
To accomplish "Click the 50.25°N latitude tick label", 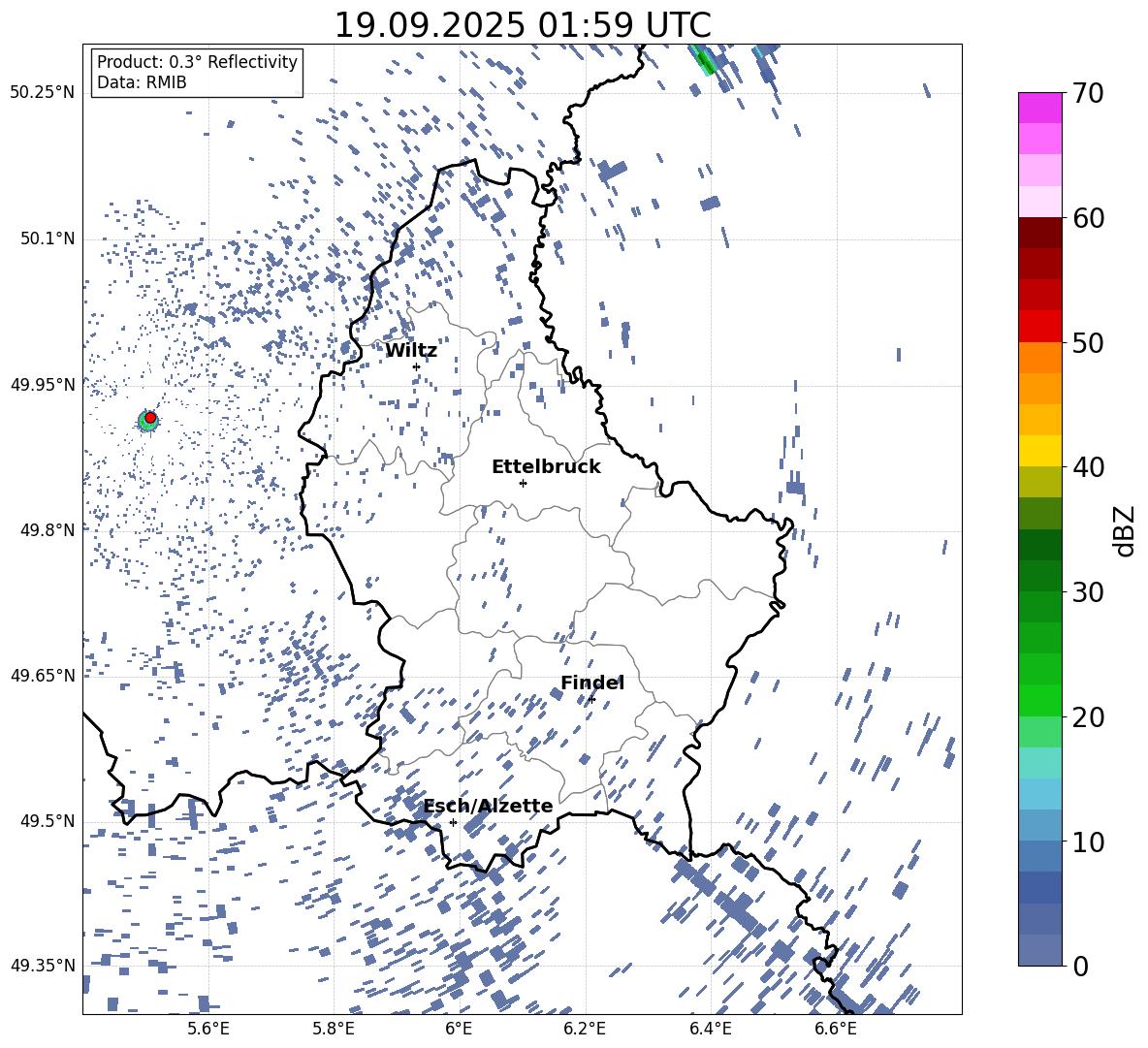I will click(43, 93).
